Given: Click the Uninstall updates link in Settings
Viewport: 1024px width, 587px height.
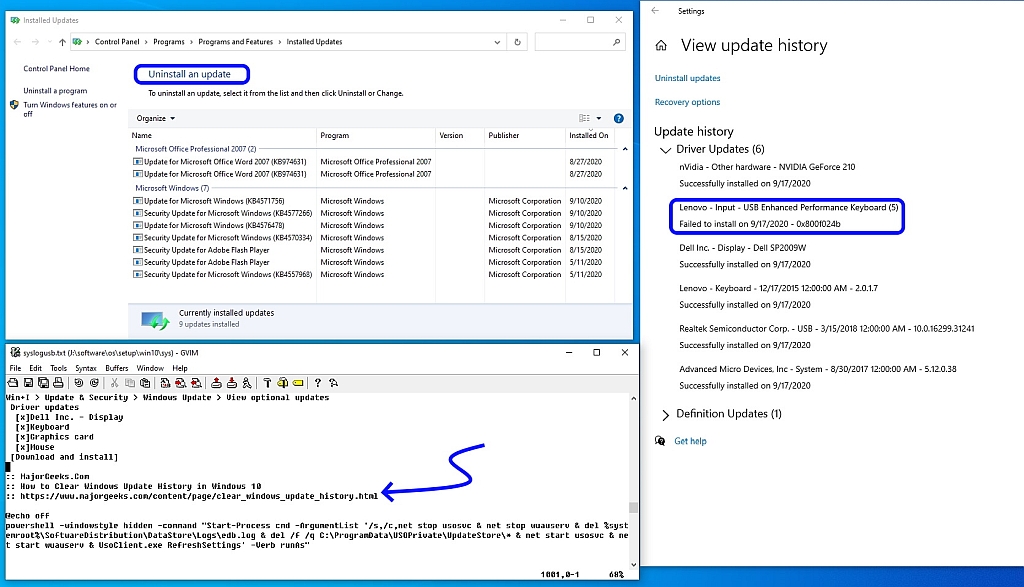Looking at the screenshot, I should tap(687, 78).
